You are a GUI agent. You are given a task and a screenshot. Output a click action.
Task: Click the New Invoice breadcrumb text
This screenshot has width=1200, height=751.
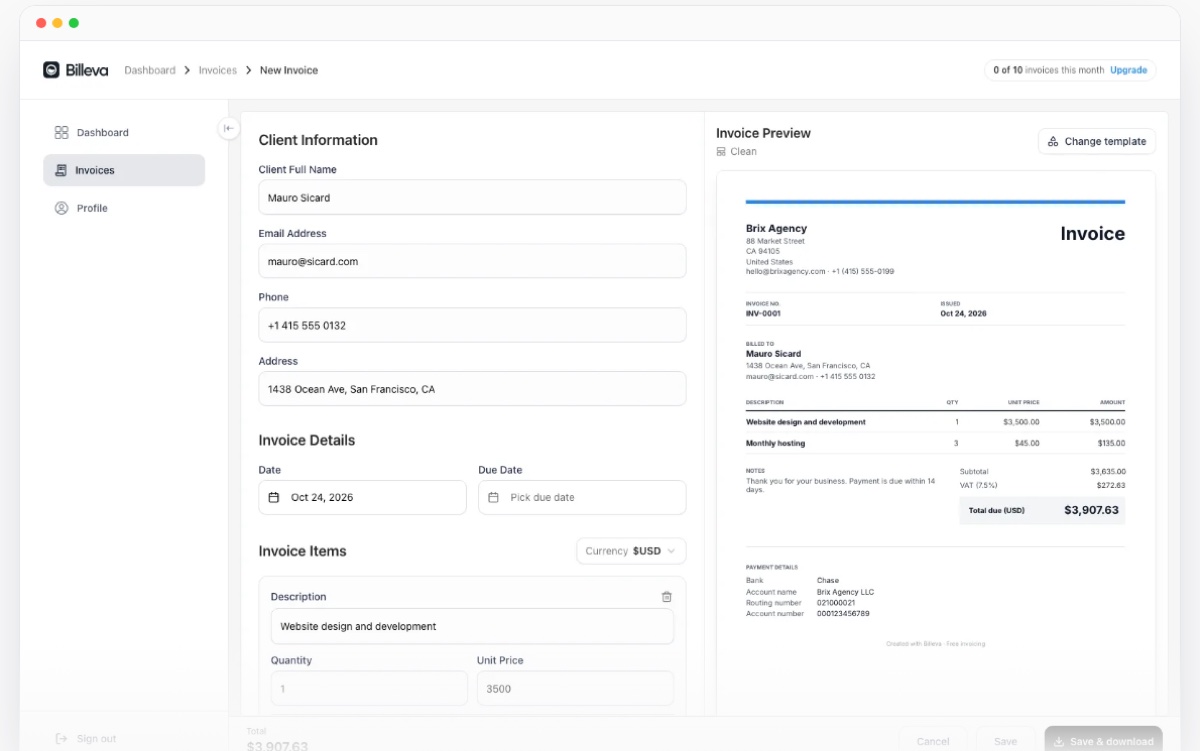point(289,70)
